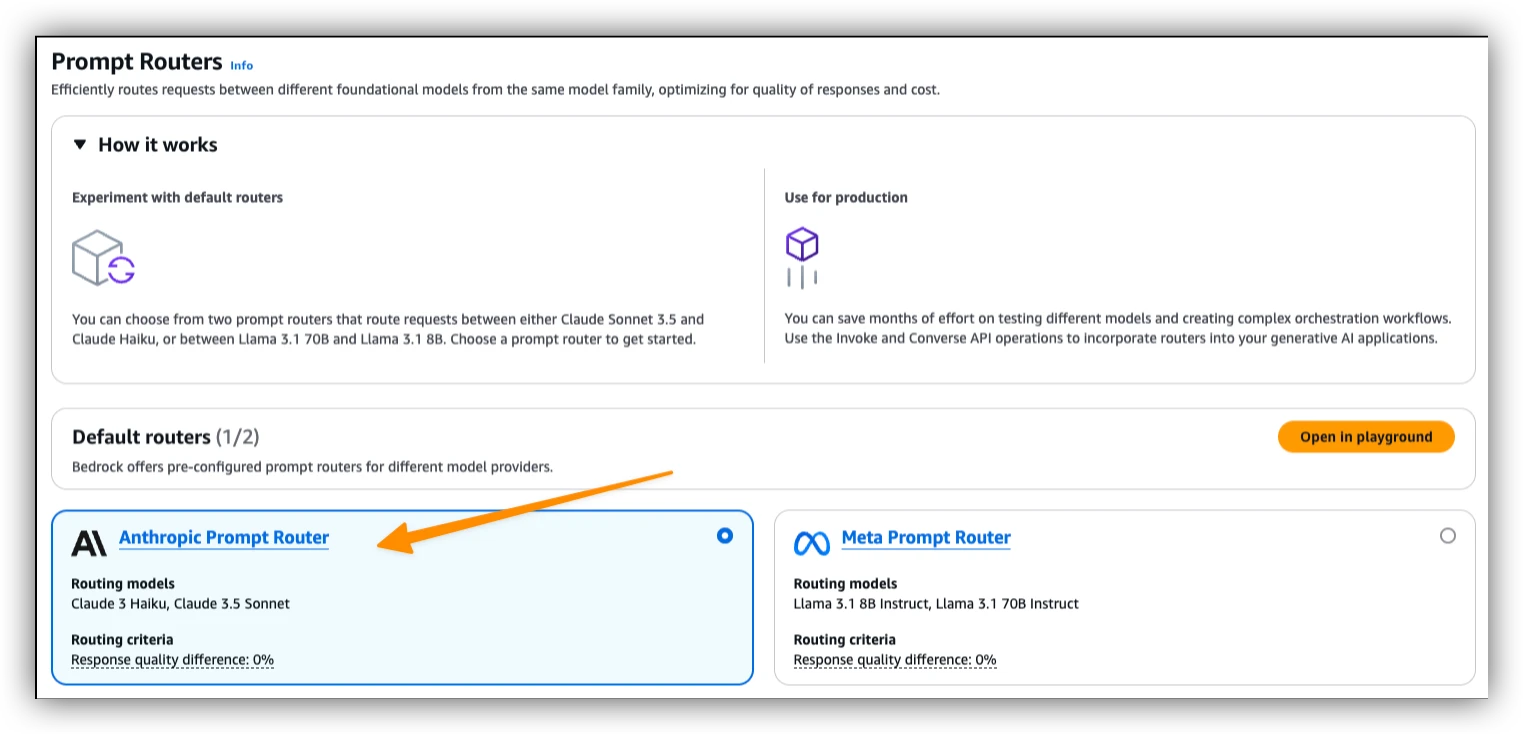Open the Meta Prompt Router link
The image size is (1523, 734).
click(x=926, y=538)
